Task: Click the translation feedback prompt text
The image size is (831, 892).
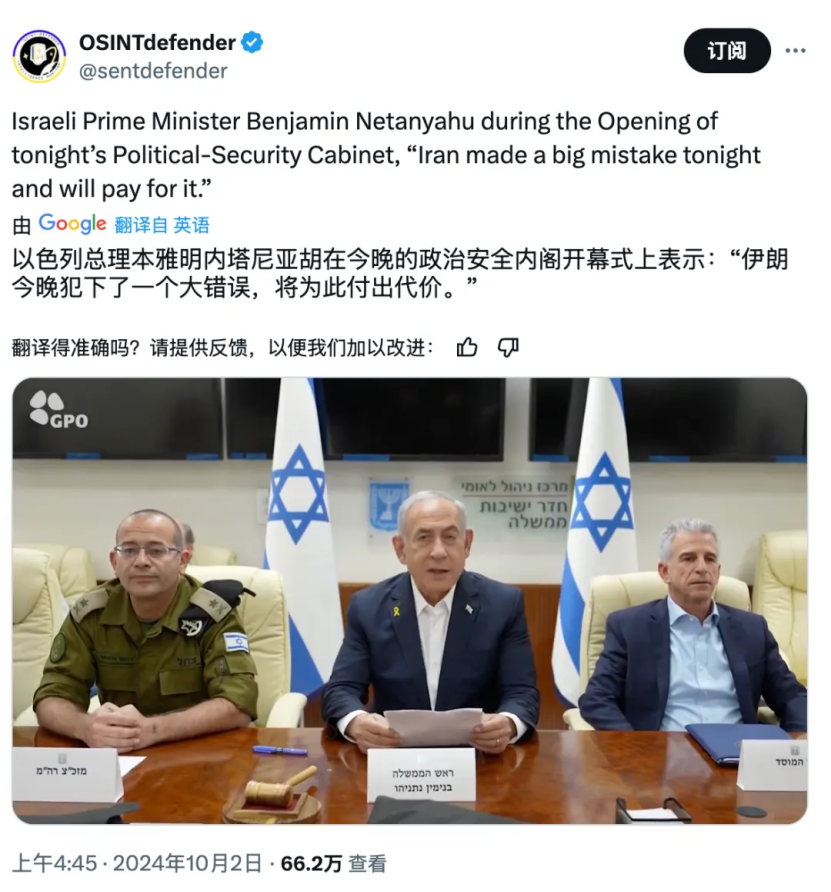Action: 222,348
